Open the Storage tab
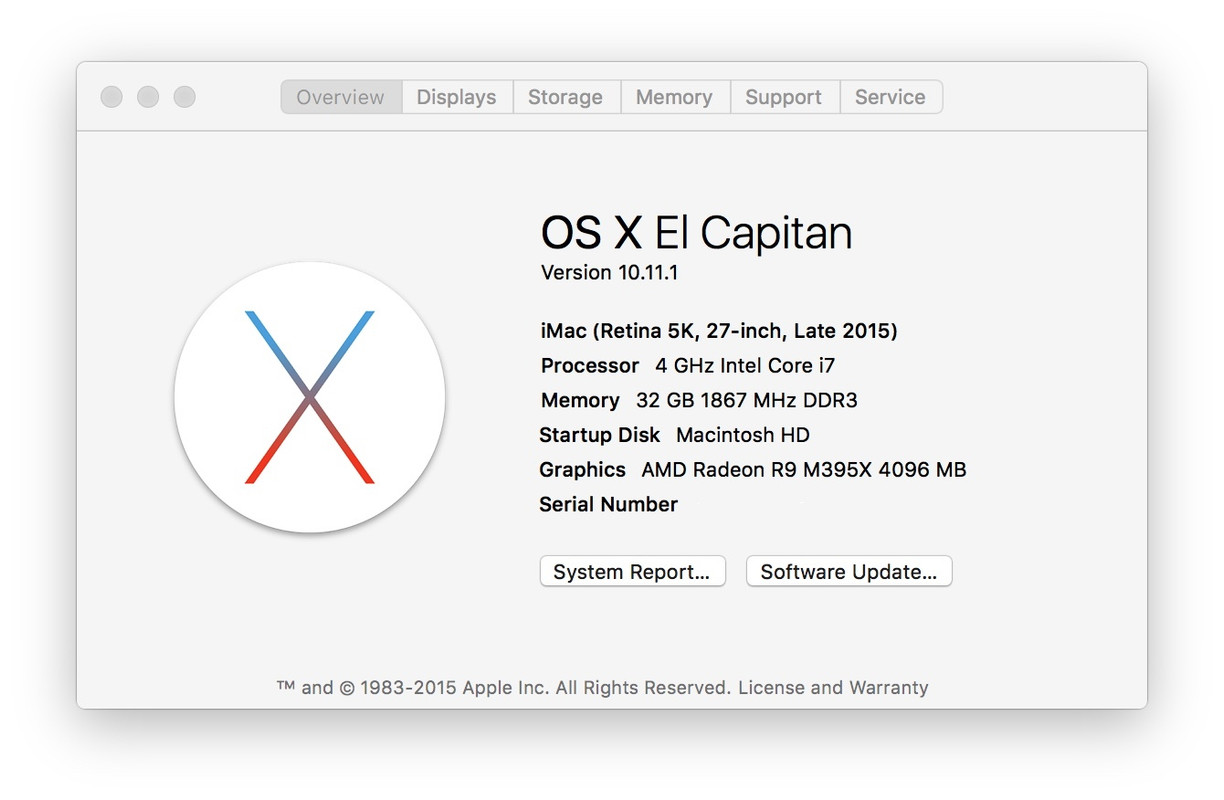Screen dimensions: 1224x800 566,97
